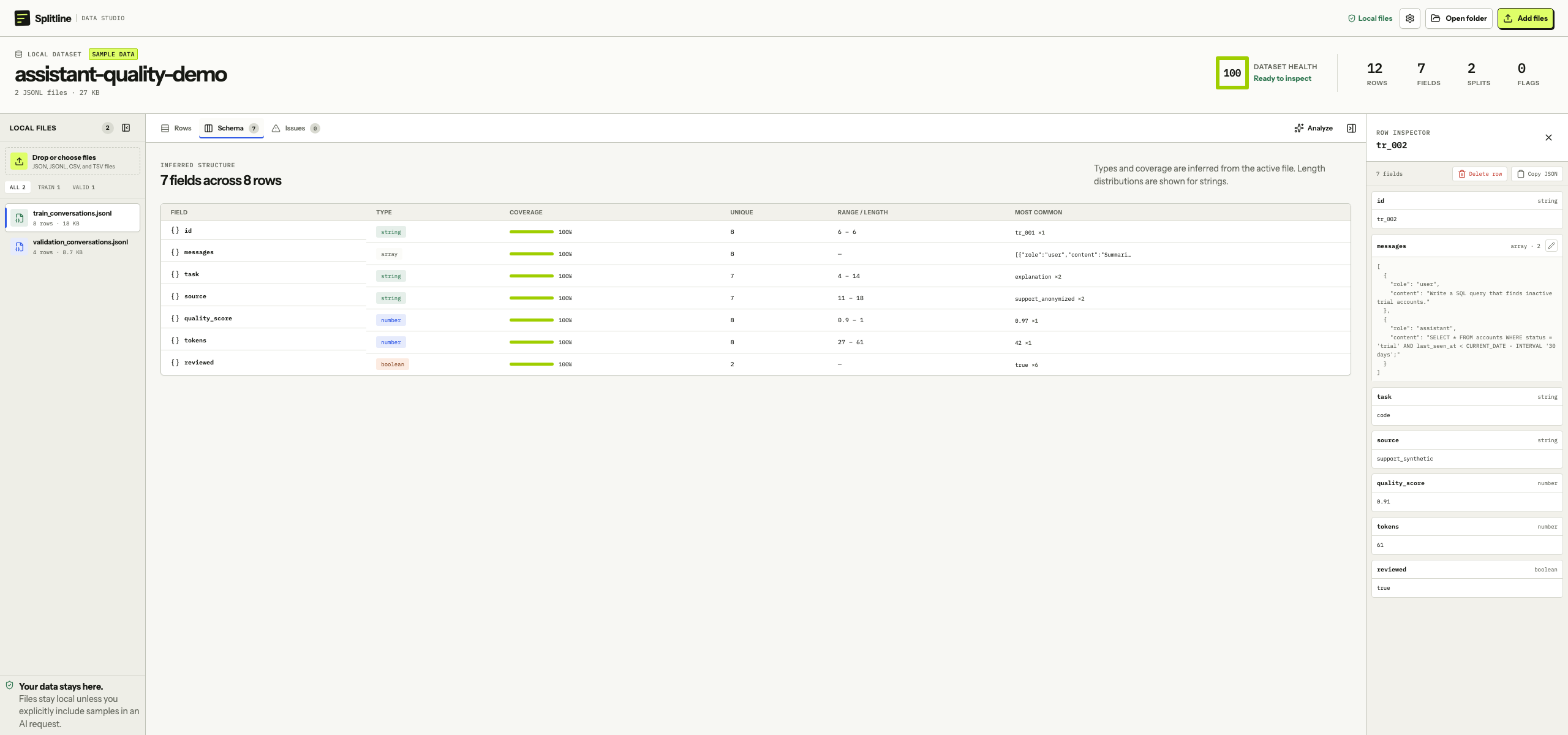Click the Issues tab warning triangle icon
This screenshot has width=1568, height=735.
[x=276, y=128]
